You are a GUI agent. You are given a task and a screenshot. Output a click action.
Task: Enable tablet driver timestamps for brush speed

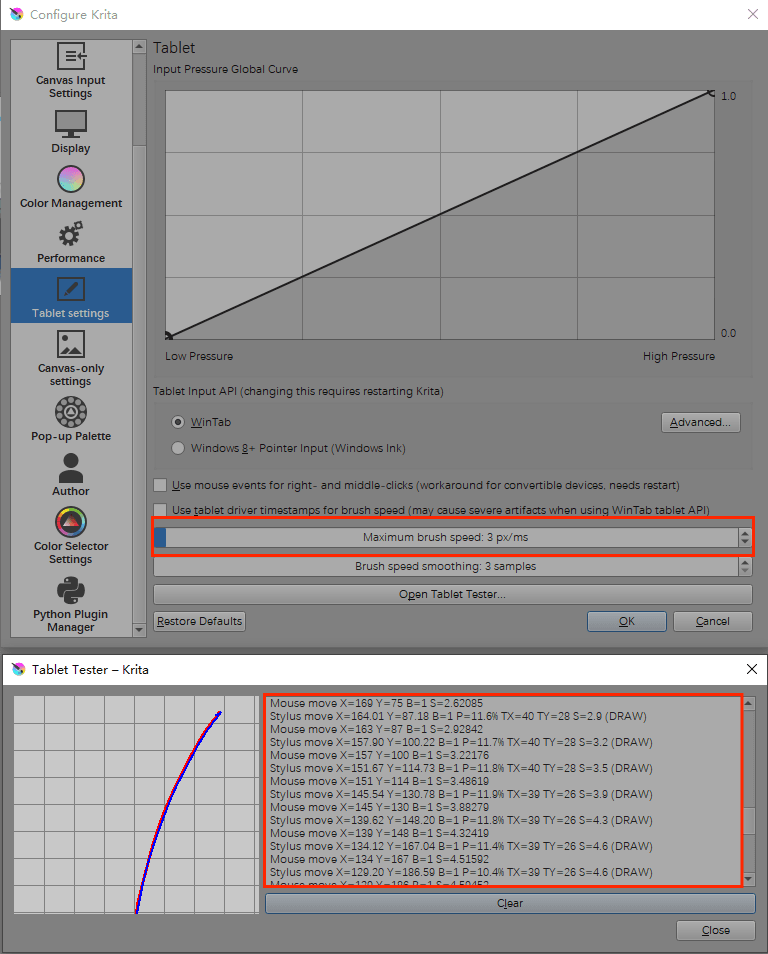[x=160, y=509]
